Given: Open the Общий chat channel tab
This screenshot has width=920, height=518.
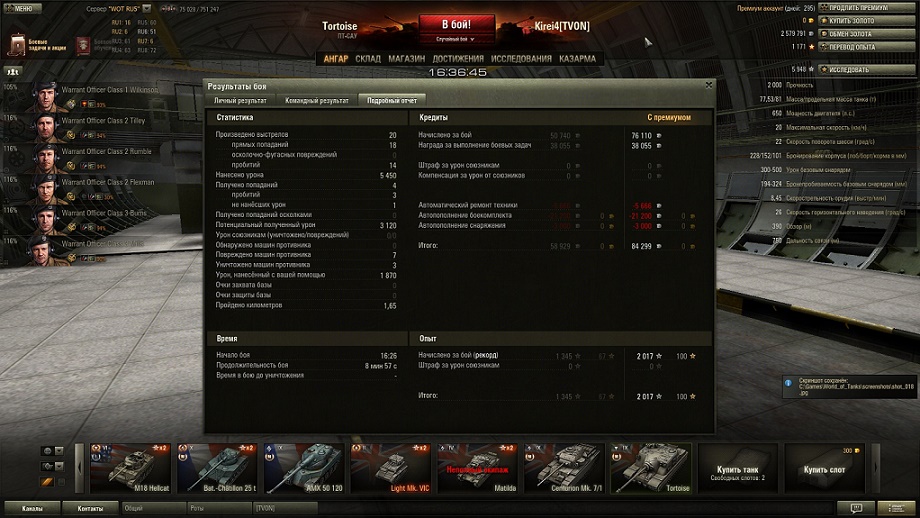Looking at the screenshot, I should click(x=154, y=508).
